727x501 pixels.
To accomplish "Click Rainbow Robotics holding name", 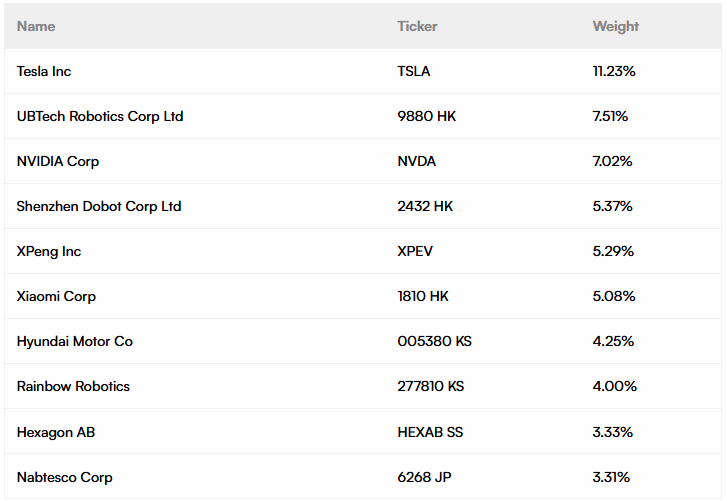I will pos(73,386).
